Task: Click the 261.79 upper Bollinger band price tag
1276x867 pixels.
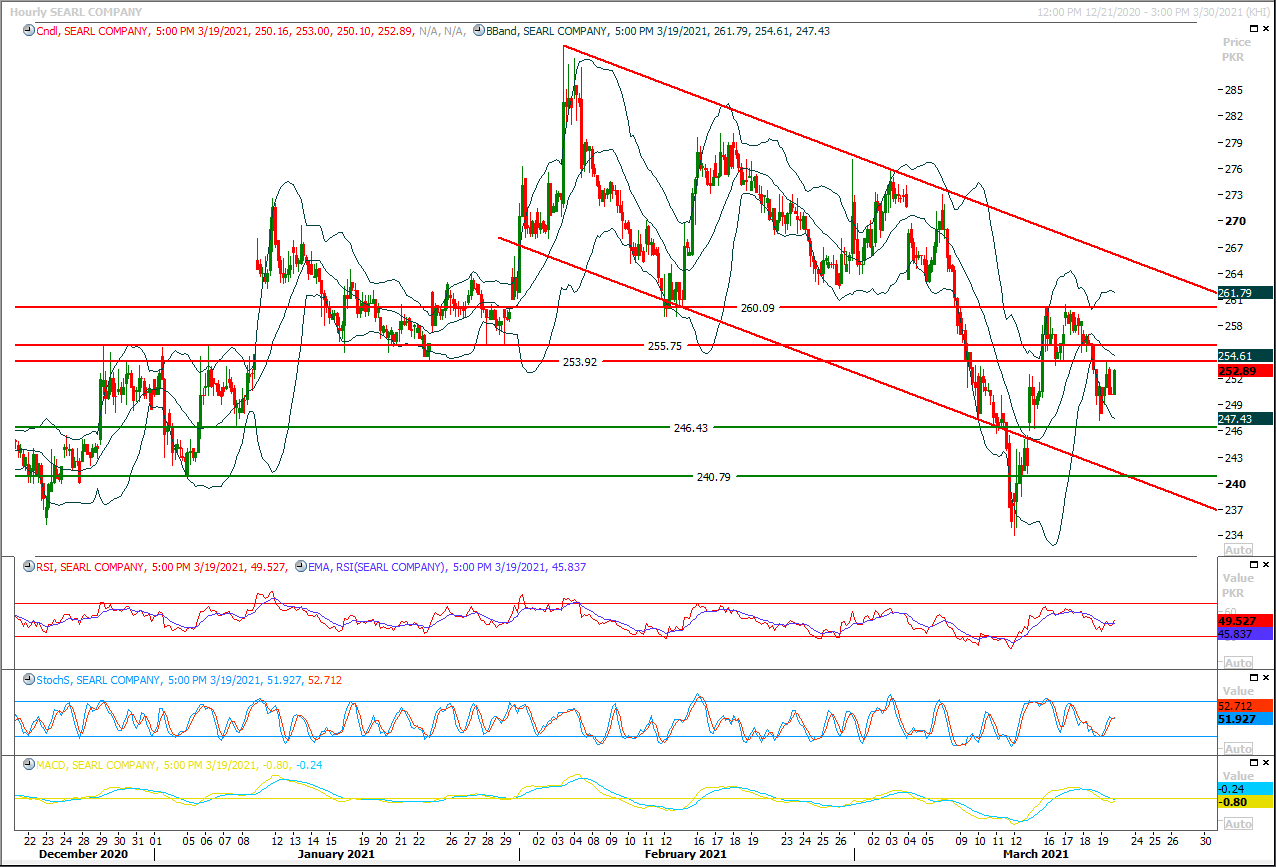Action: click(x=1245, y=293)
